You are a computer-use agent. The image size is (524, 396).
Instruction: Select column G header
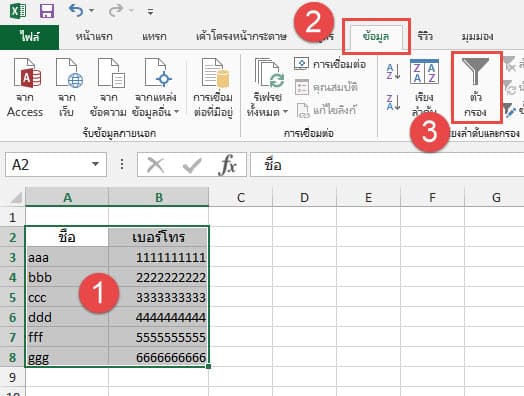[x=495, y=197]
